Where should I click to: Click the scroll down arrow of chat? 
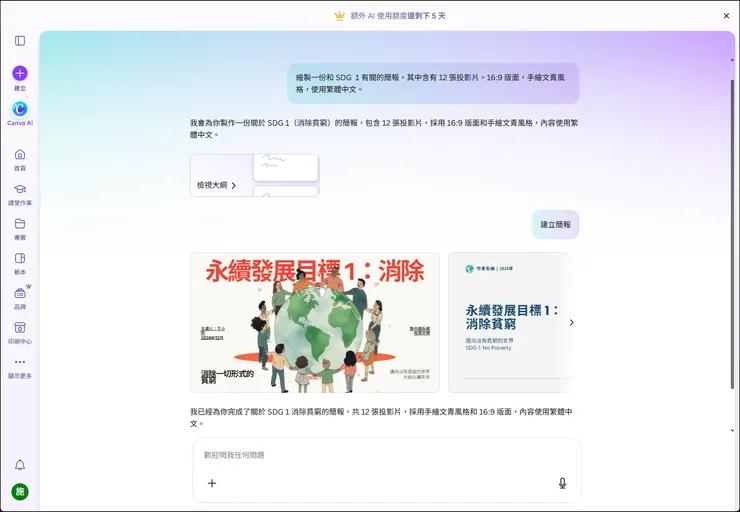(x=732, y=430)
